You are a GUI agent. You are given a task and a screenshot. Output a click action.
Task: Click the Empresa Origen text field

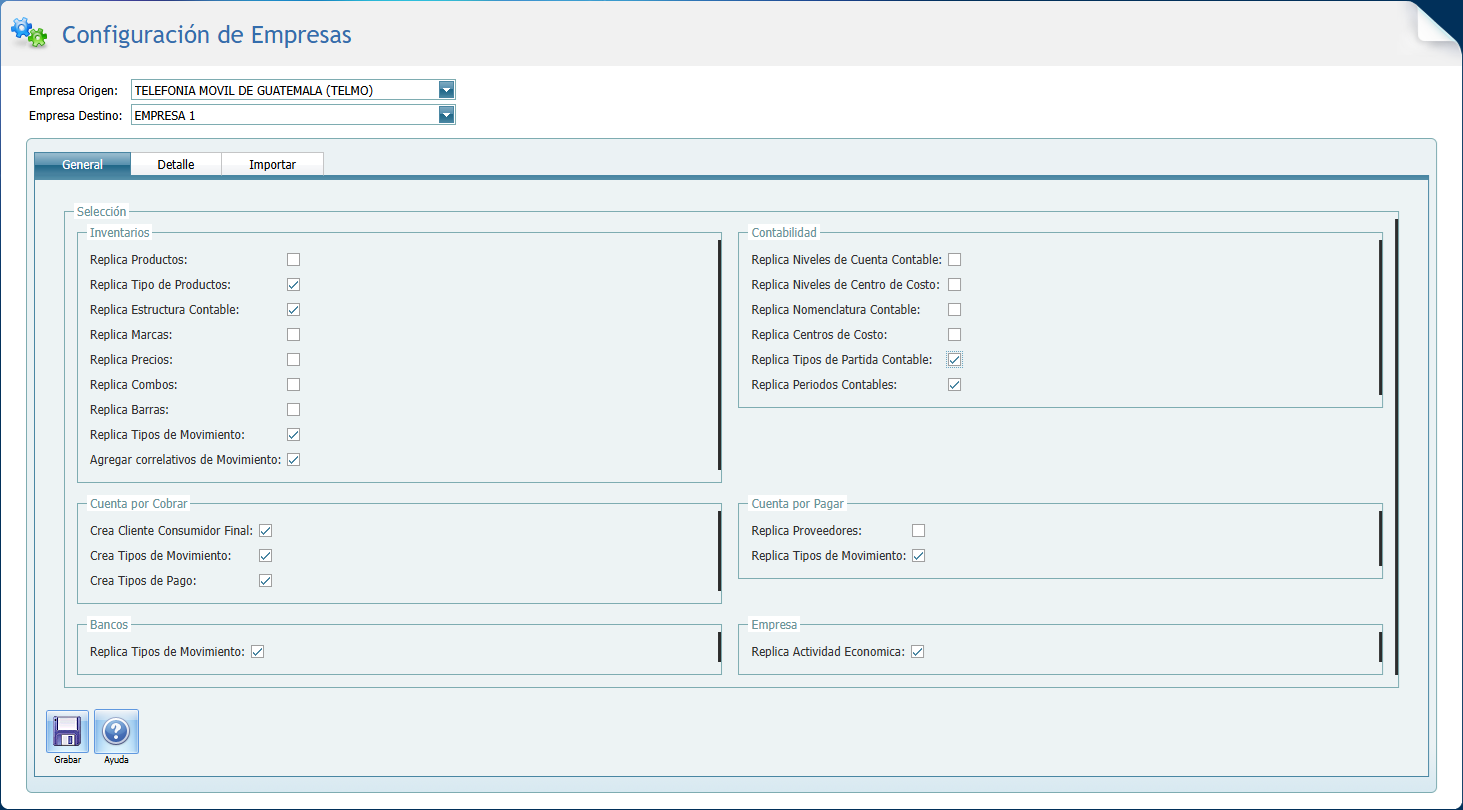pos(284,90)
